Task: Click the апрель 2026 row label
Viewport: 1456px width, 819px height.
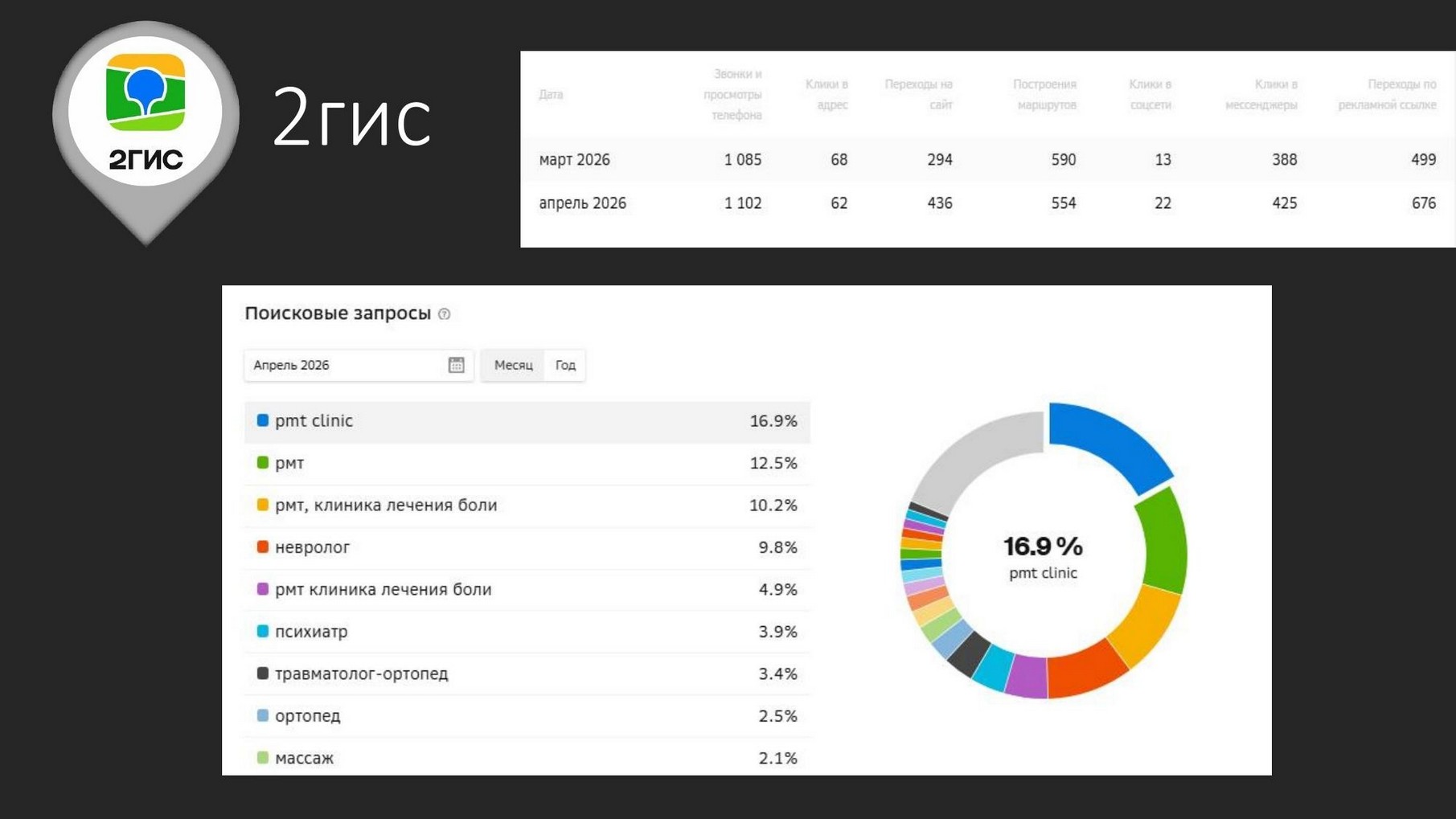Action: [x=582, y=203]
